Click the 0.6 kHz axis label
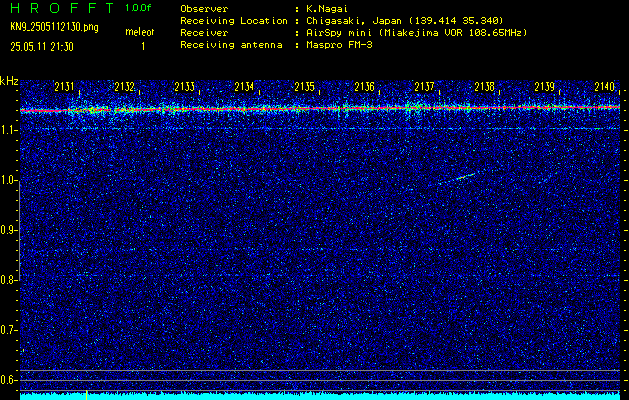Viewport: 629px width, 400px height. tap(9, 380)
